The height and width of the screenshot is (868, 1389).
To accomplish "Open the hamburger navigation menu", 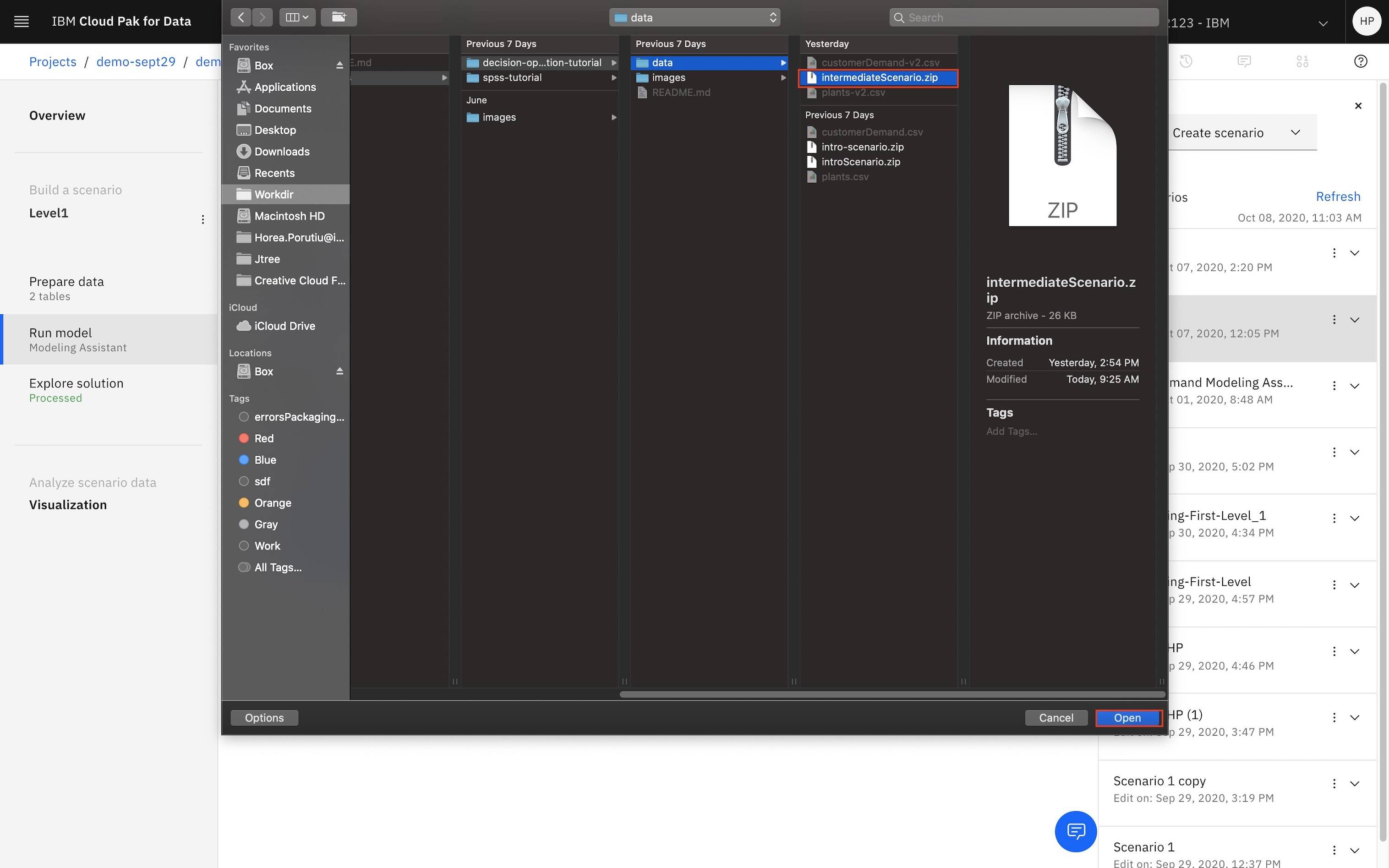I will tap(21, 22).
